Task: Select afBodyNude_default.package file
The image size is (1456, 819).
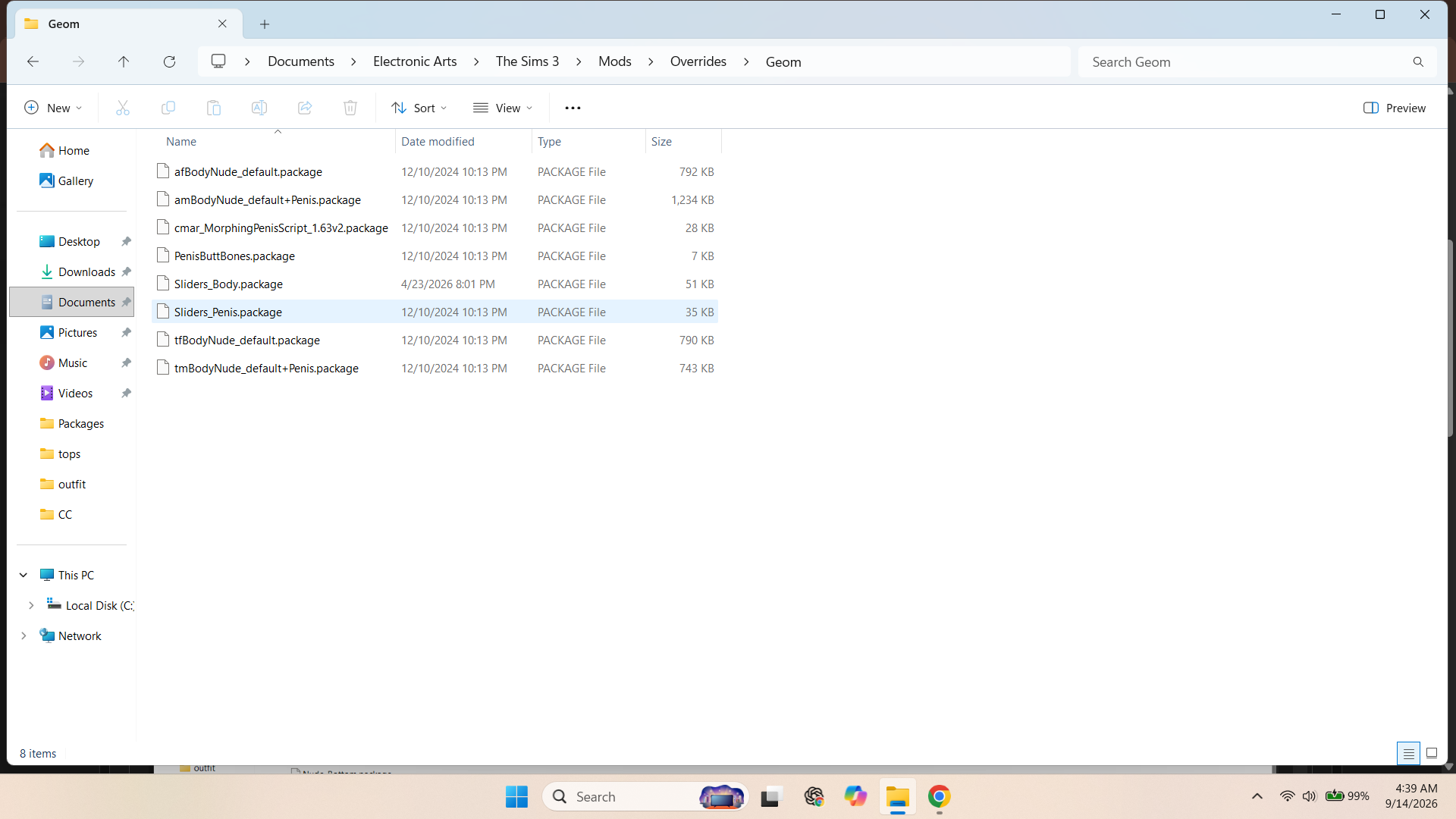Action: pos(435,171)
